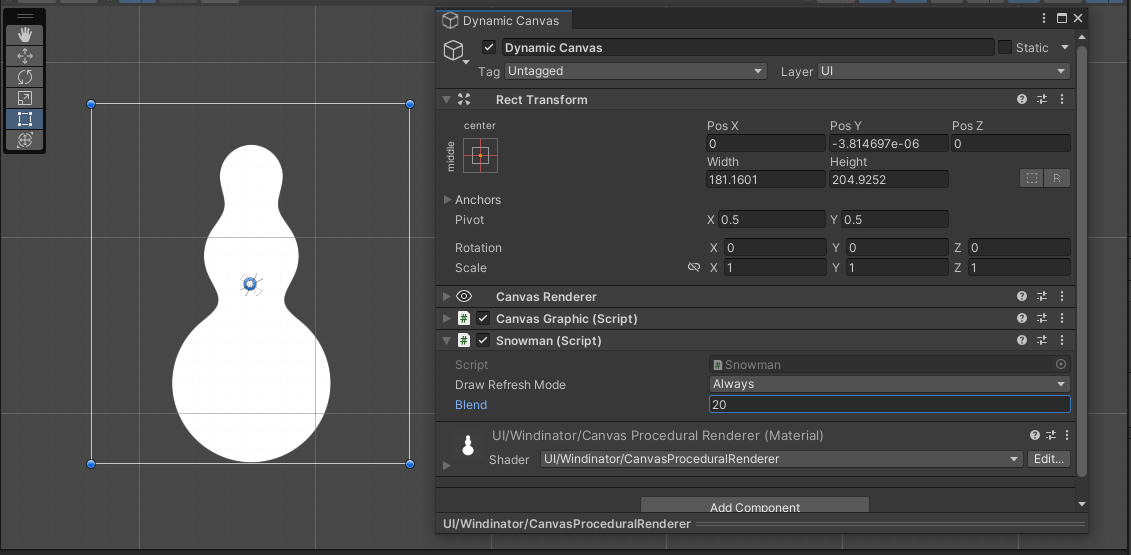Viewport: 1131px width, 555px height.
Task: Click the Dynamic Canvas name field
Action: (x=748, y=48)
